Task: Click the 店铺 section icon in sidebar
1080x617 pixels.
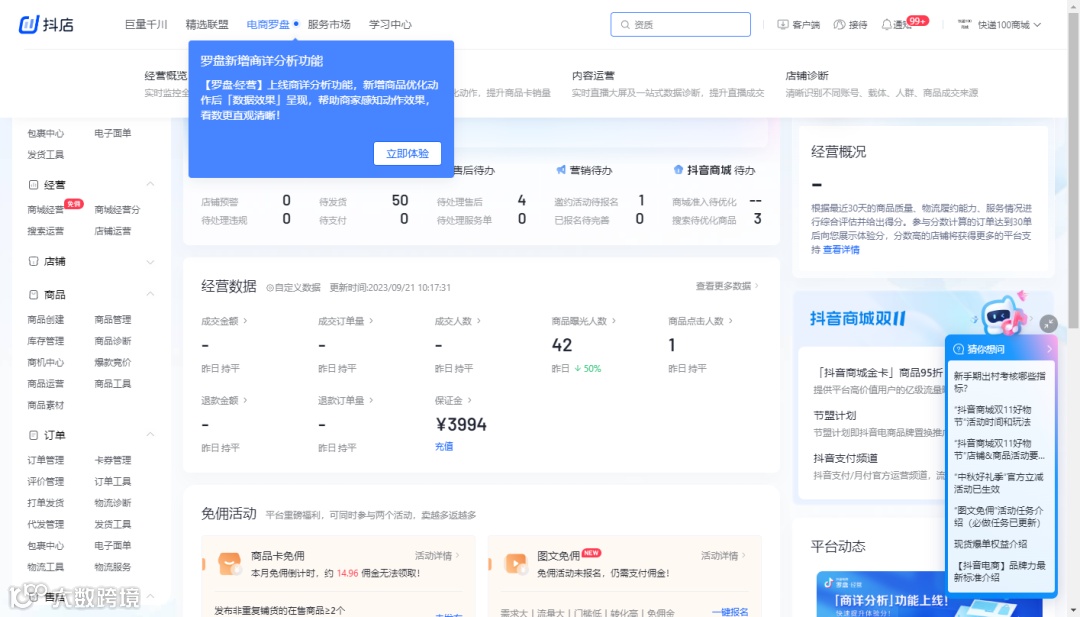Action: (x=33, y=261)
